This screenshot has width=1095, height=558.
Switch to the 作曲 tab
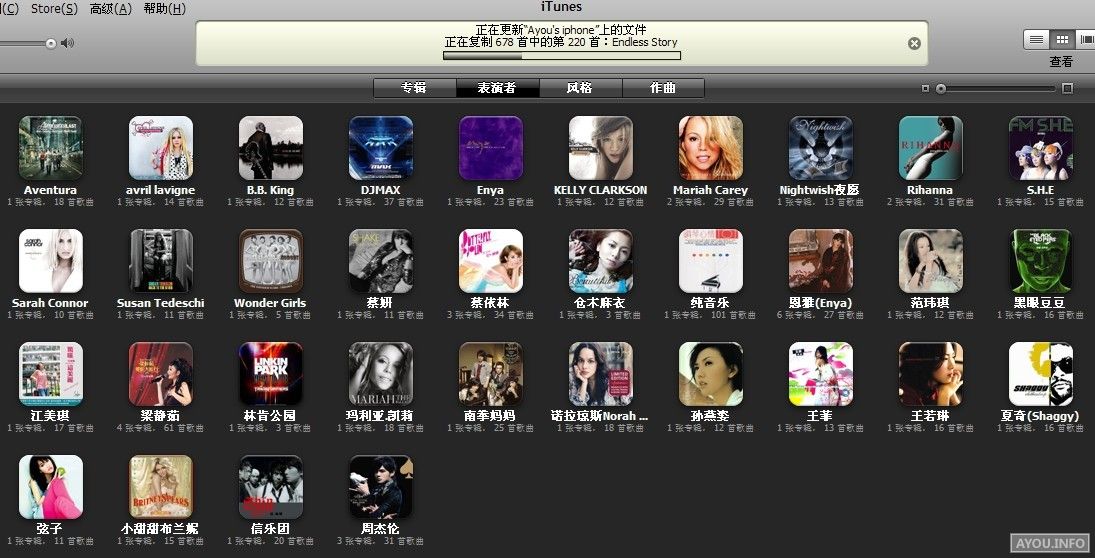pos(663,88)
